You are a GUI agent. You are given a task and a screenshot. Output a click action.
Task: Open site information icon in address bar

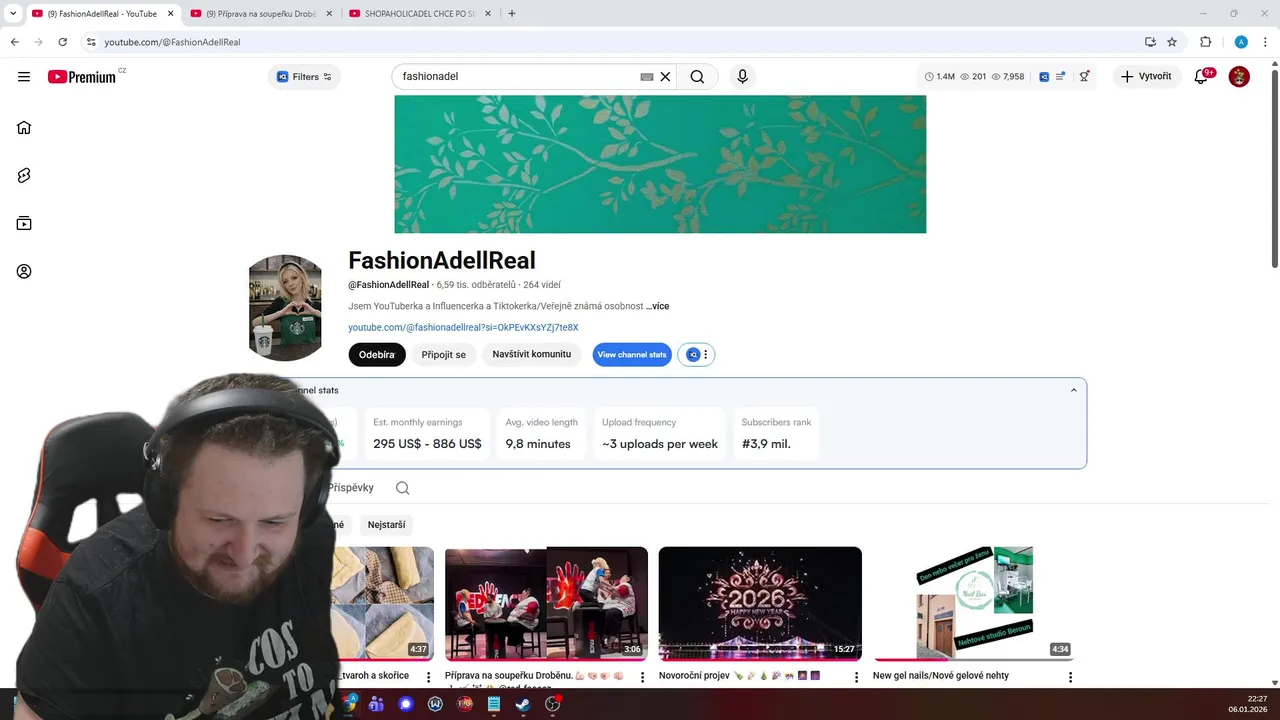91,42
